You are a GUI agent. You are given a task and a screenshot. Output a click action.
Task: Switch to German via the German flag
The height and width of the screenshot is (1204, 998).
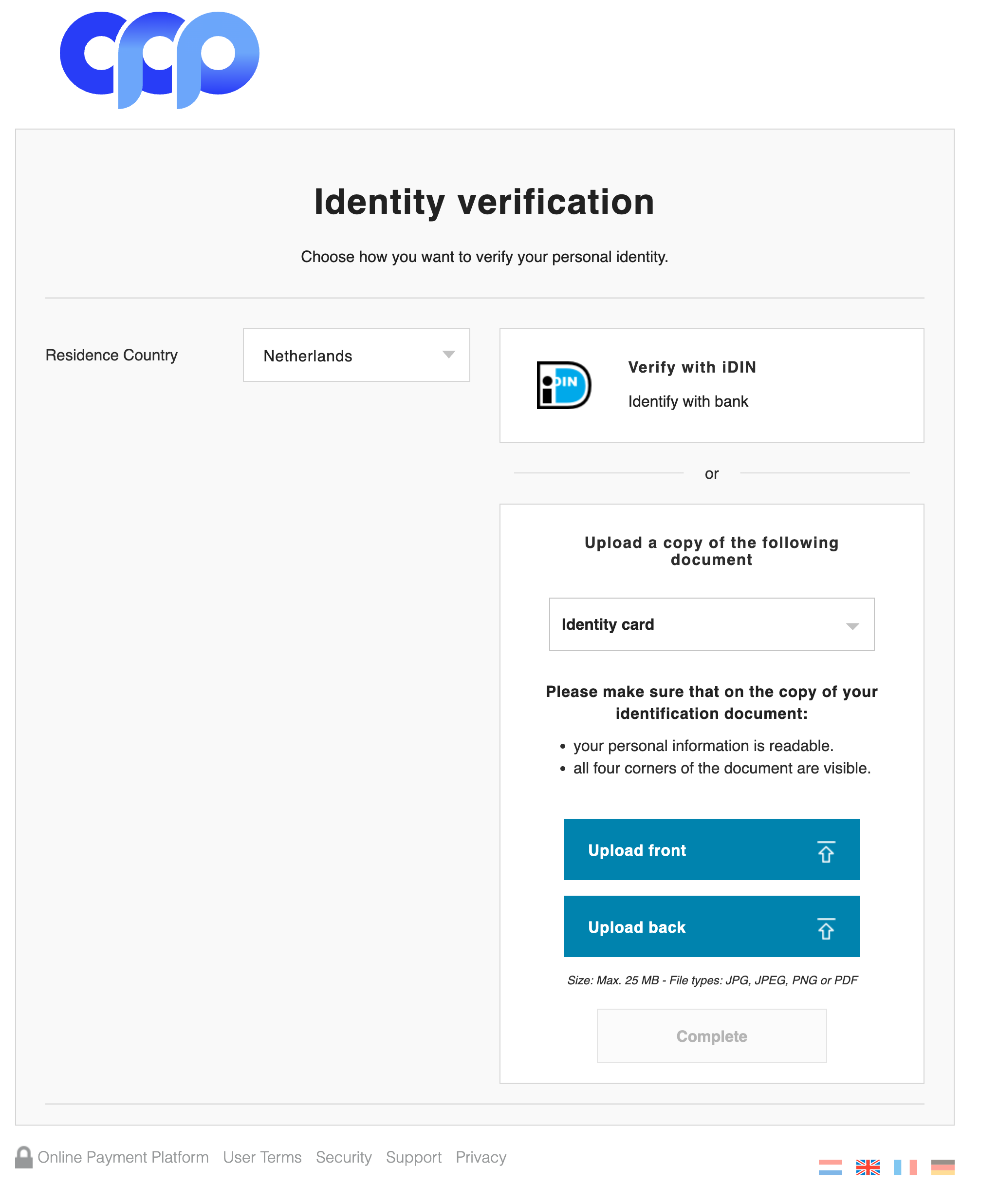tap(942, 1166)
